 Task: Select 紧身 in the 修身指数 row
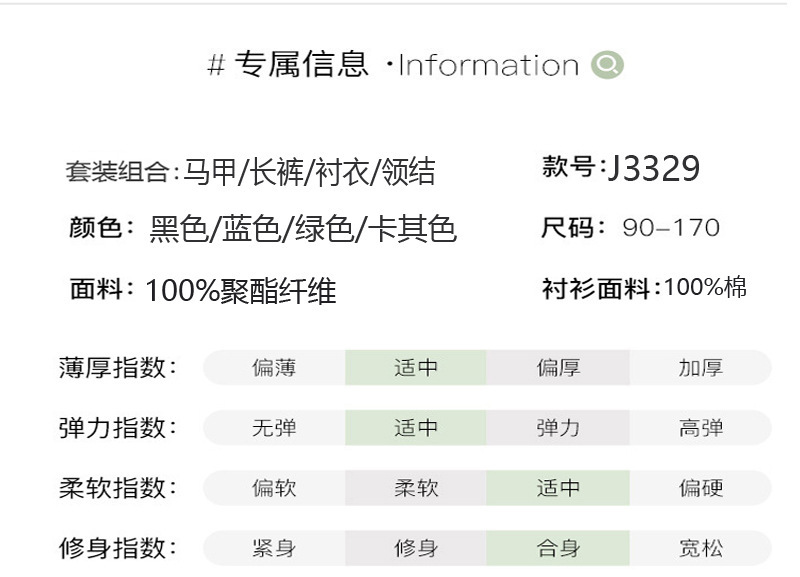tap(274, 548)
